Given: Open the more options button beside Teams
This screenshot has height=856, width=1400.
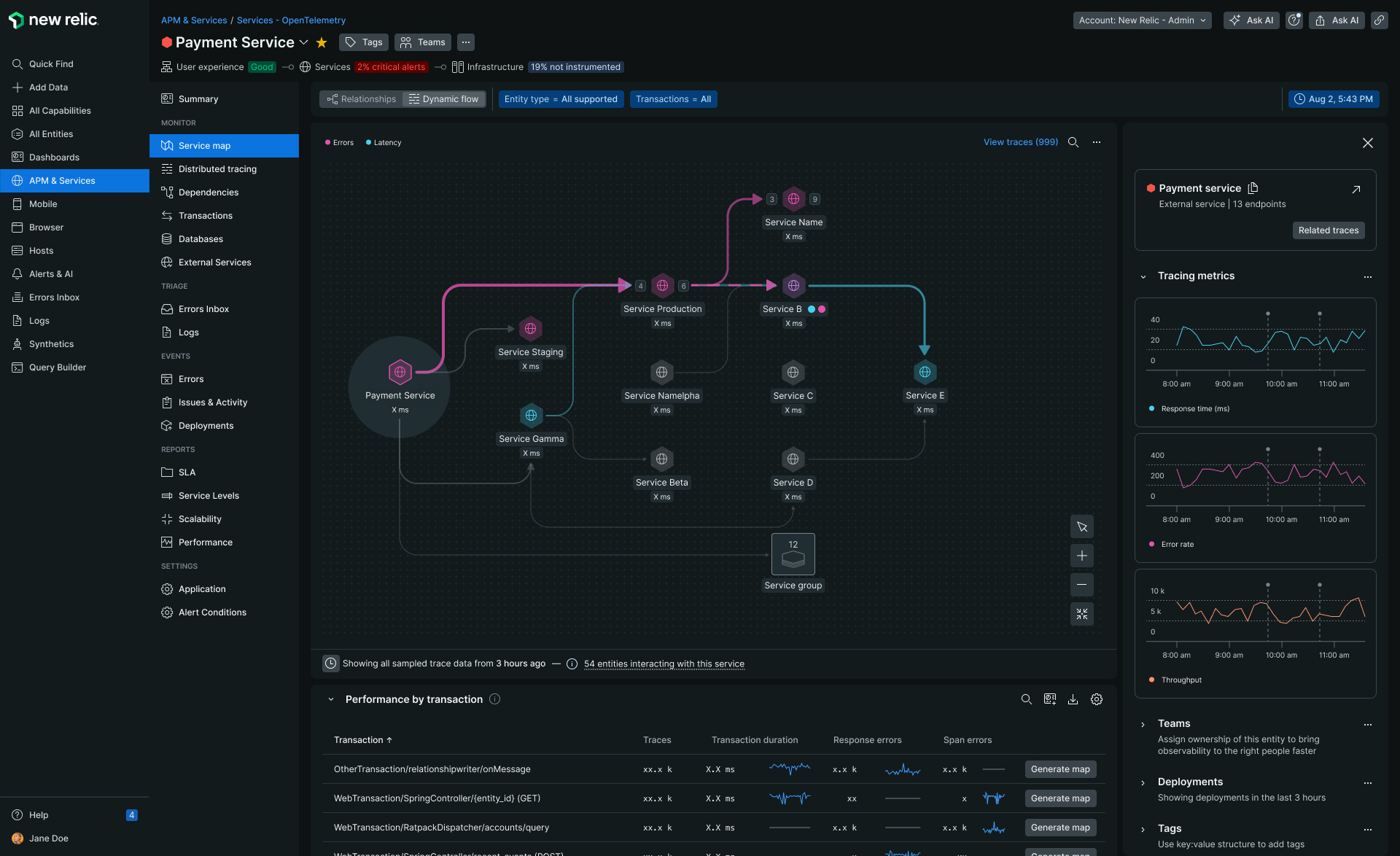Looking at the screenshot, I should 466,42.
